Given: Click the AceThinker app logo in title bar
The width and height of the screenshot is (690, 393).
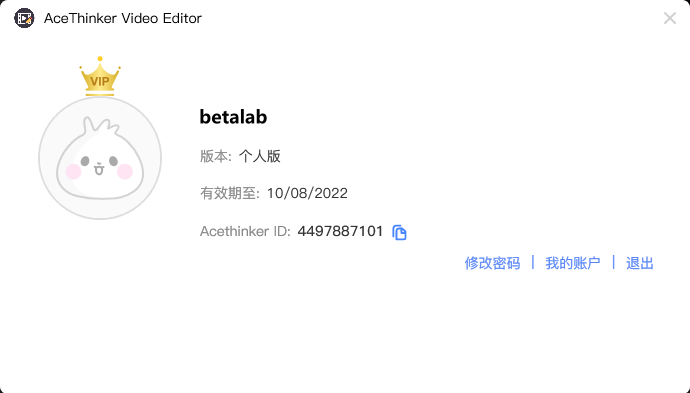Looking at the screenshot, I should [x=24, y=18].
